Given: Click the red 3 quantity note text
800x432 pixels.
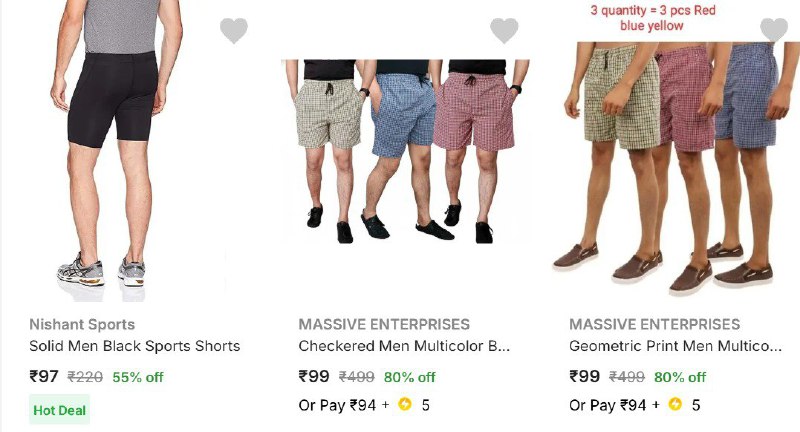Looking at the screenshot, I should [653, 18].
